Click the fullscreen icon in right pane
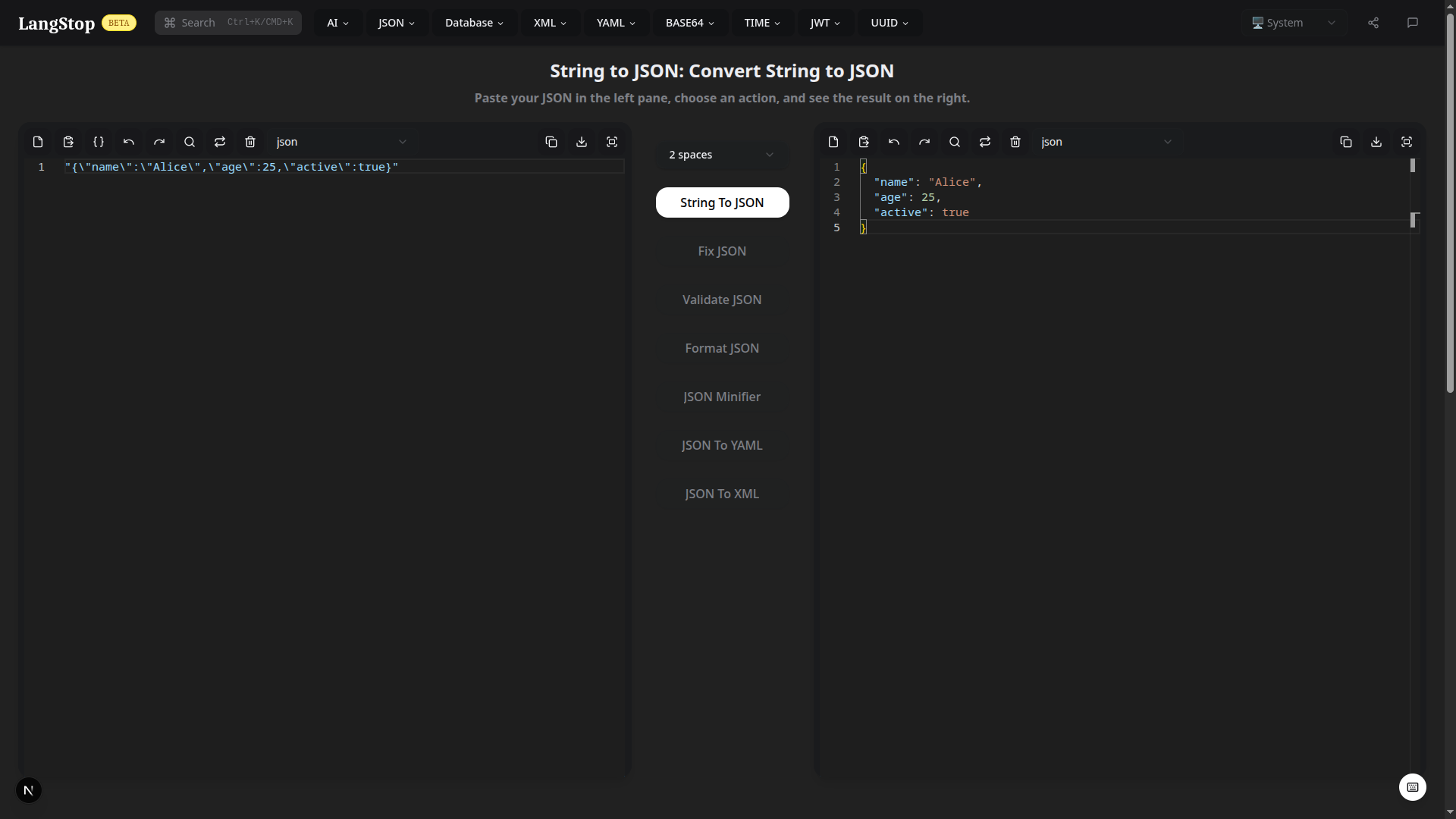 pyautogui.click(x=1407, y=142)
